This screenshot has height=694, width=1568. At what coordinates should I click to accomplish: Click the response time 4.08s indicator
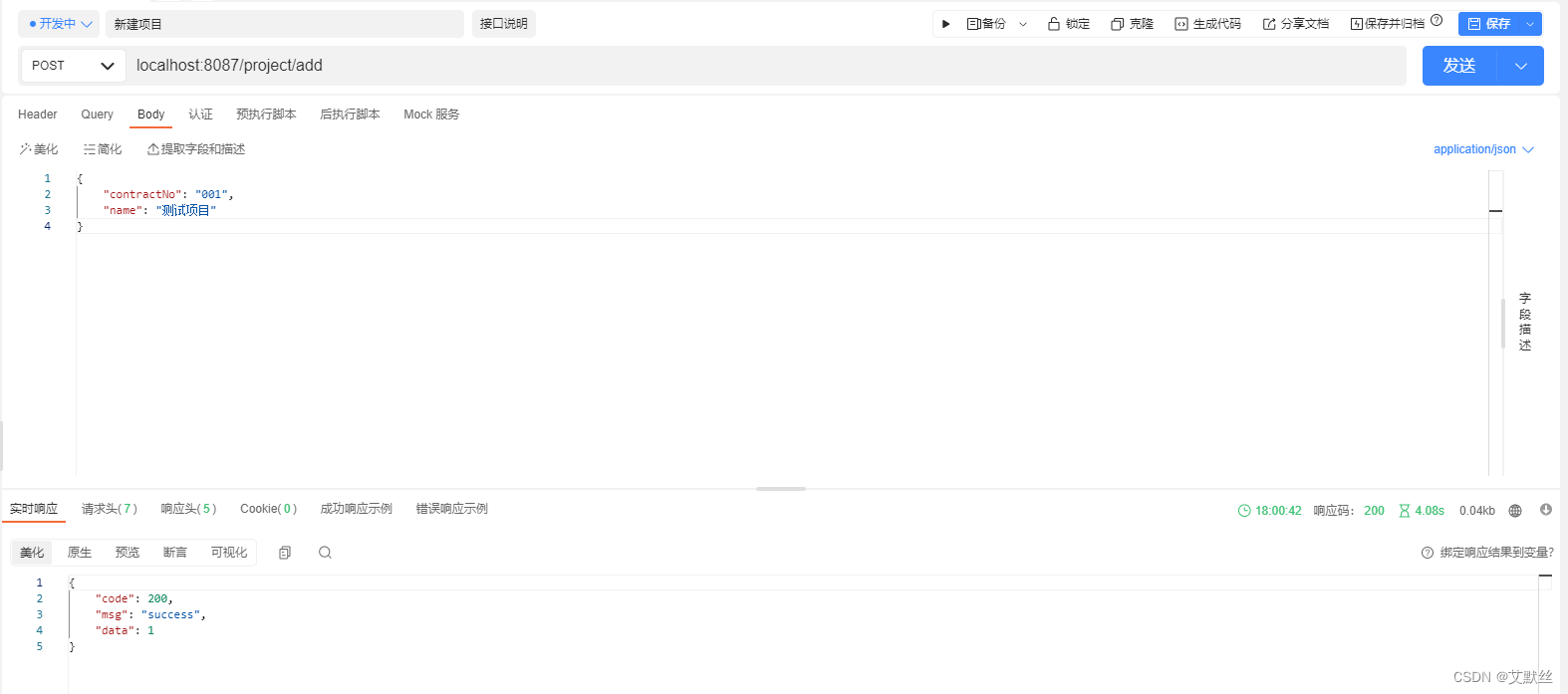click(1422, 511)
